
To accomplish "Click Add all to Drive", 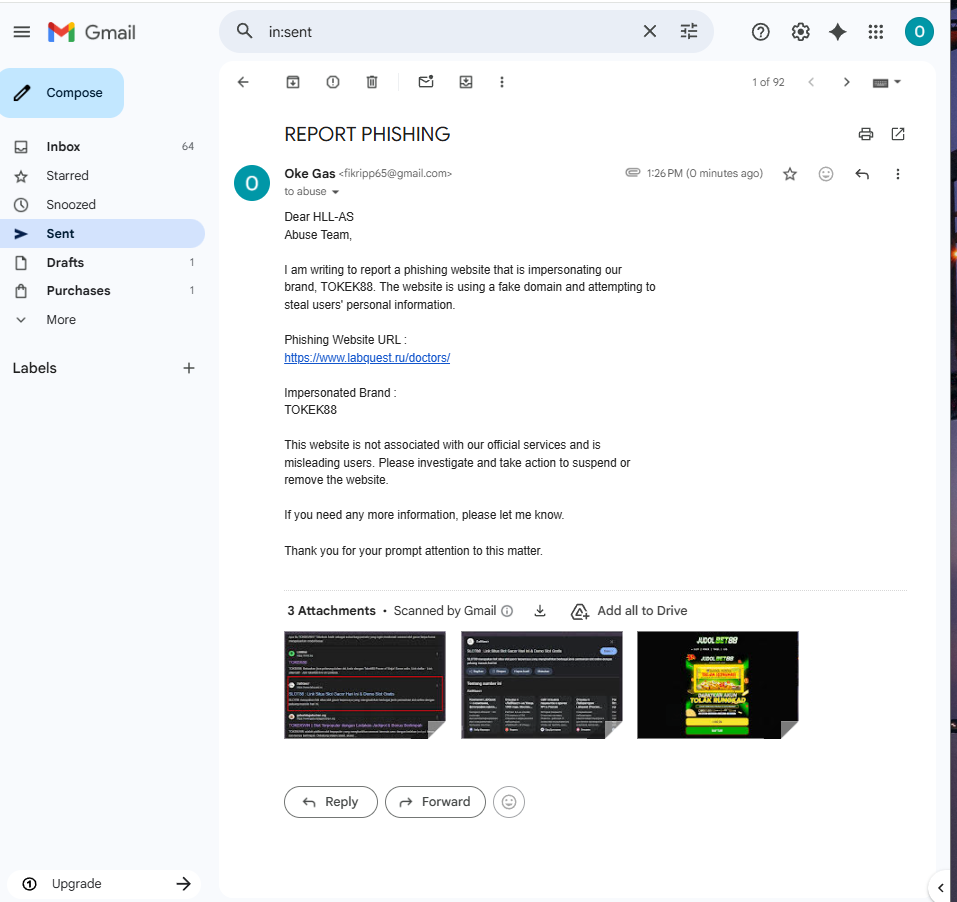I will pos(629,611).
